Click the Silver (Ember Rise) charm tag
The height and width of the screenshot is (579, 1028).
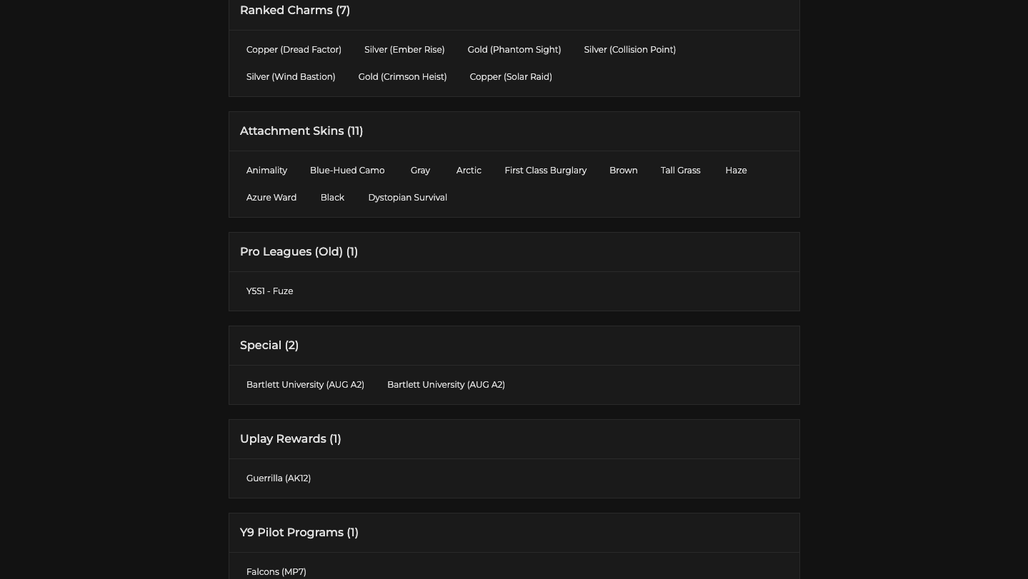(x=405, y=50)
